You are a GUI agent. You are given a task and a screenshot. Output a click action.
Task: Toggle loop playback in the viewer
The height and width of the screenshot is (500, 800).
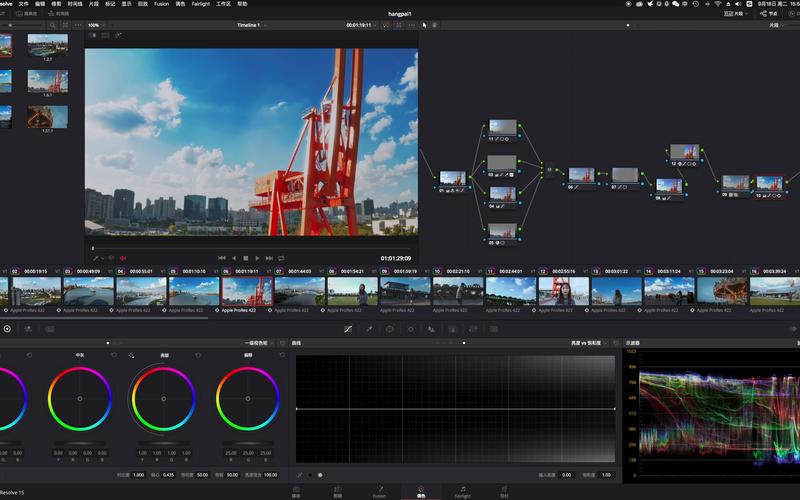[x=281, y=258]
